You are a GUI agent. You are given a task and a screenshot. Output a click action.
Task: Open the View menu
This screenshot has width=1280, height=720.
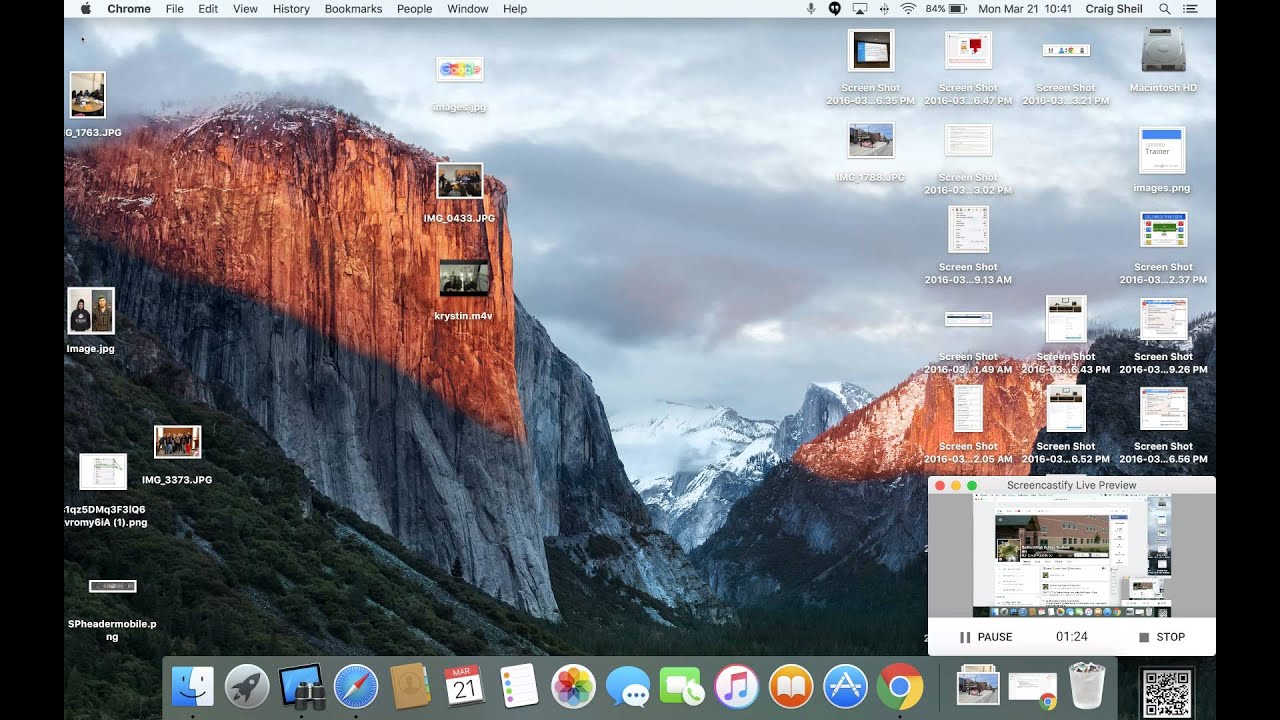[x=245, y=9]
